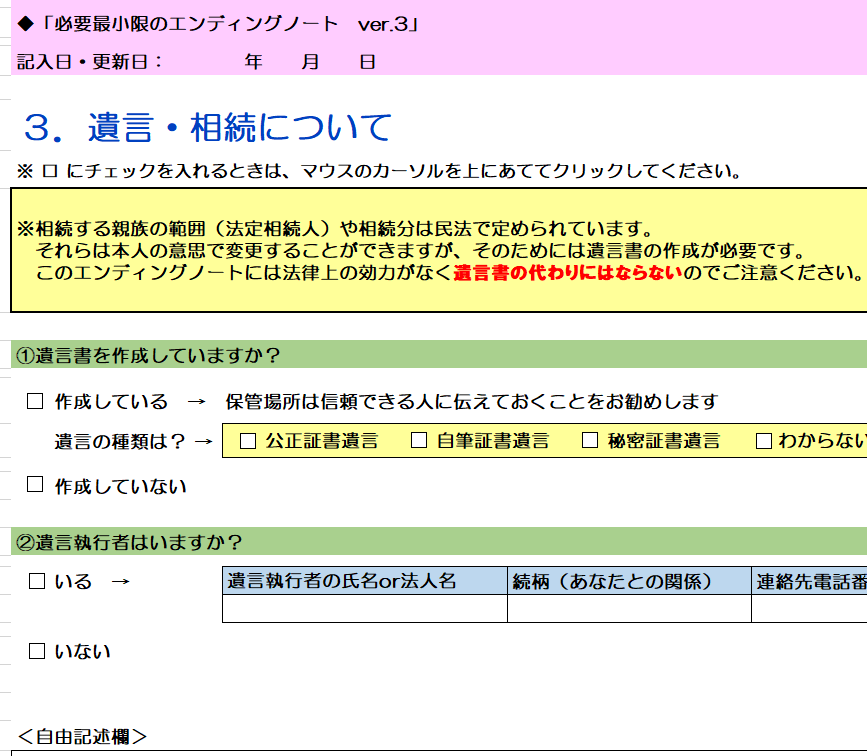The width and height of the screenshot is (867, 756).
Task: Tick the 自筆証書遺言 checkbox
Action: 419,440
